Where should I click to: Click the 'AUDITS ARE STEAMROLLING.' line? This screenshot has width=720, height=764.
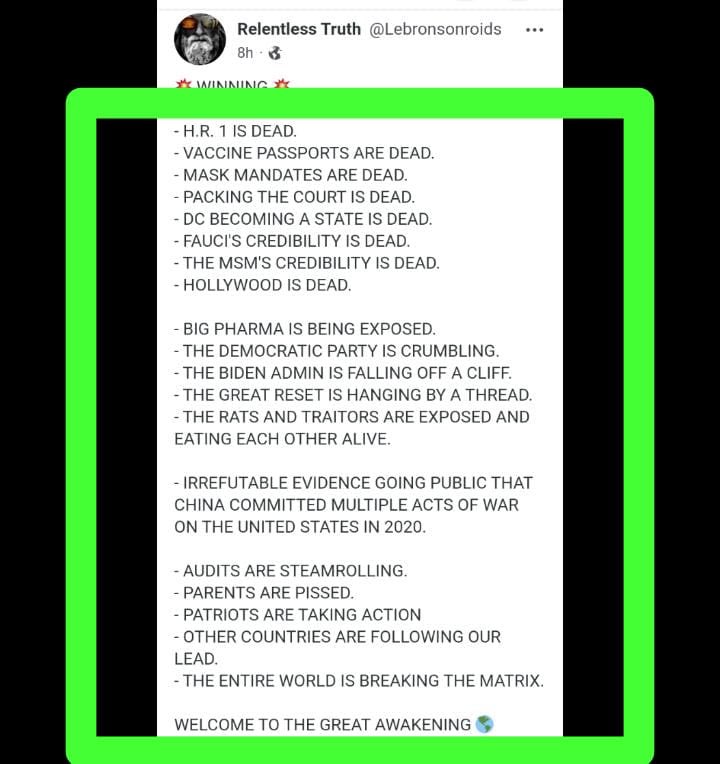tap(291, 571)
